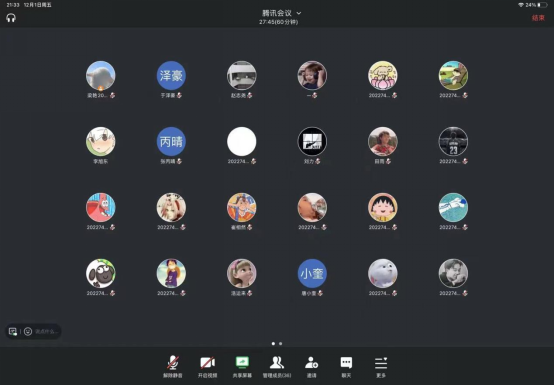Image resolution: width=554 pixels, height=385 pixels.
Task: Tap the black-and-white man portrait avatar
Action: (x=453, y=273)
